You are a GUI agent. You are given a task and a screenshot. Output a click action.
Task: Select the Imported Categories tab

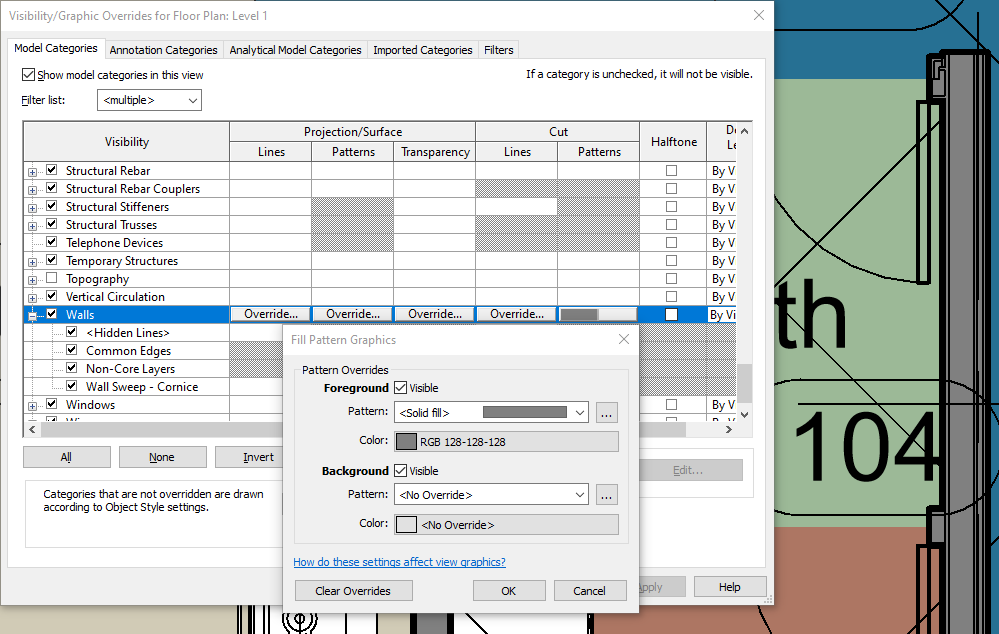click(x=422, y=50)
